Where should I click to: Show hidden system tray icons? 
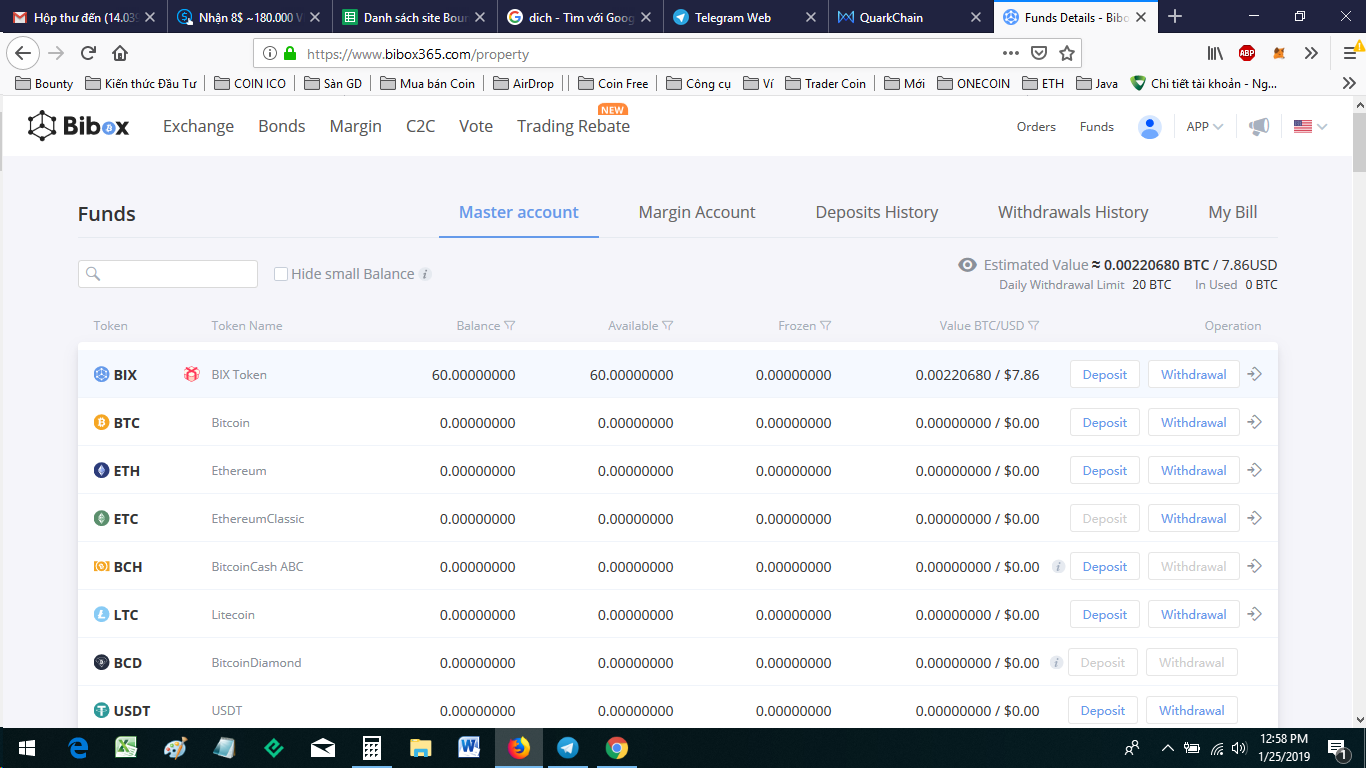pyautogui.click(x=1167, y=748)
